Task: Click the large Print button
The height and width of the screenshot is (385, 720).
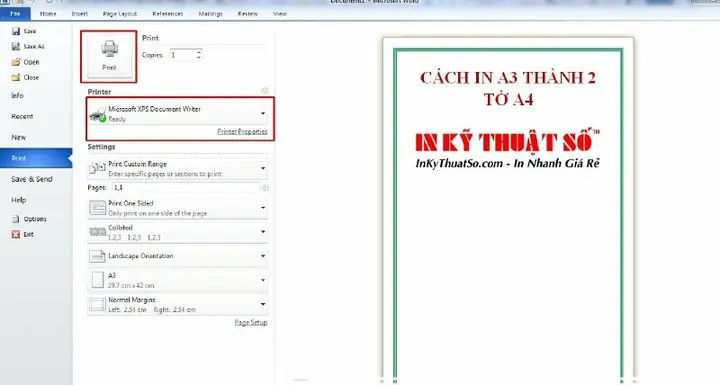Action: (x=109, y=57)
